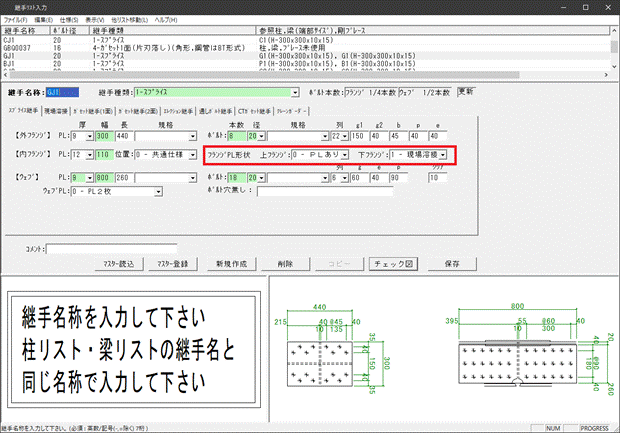Open the 編集(E) menu
620x433 pixels.
click(43, 20)
